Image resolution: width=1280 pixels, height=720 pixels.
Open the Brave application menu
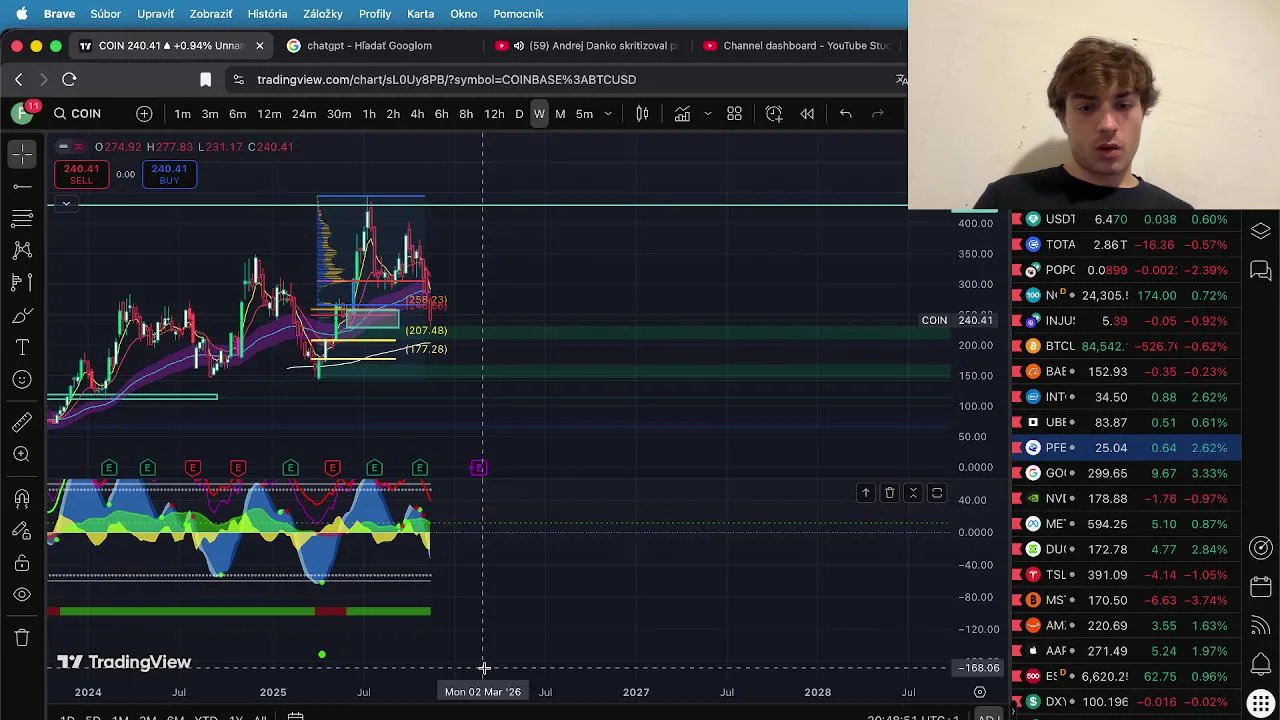pos(59,14)
